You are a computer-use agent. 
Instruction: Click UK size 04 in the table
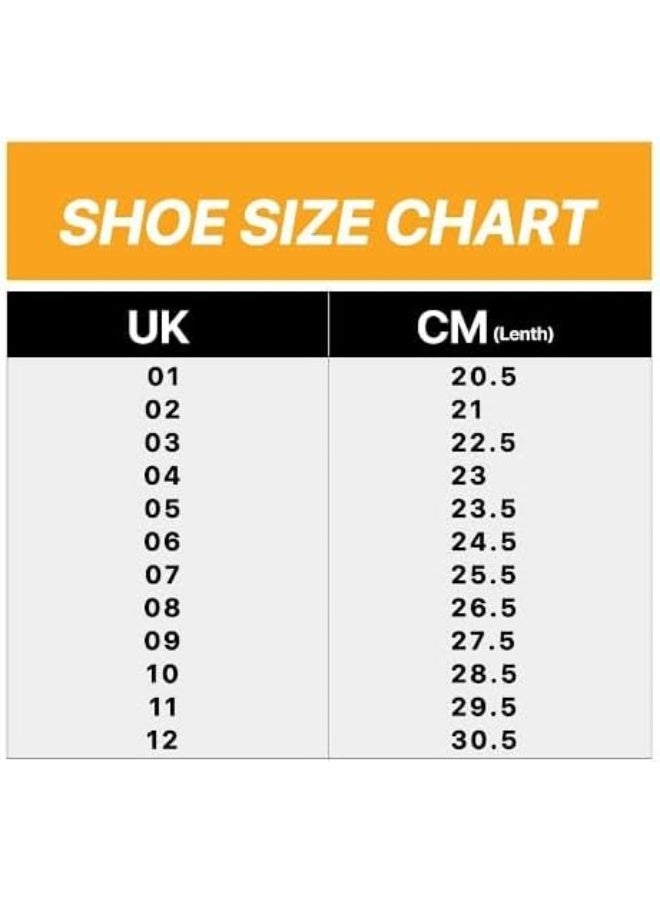163,476
